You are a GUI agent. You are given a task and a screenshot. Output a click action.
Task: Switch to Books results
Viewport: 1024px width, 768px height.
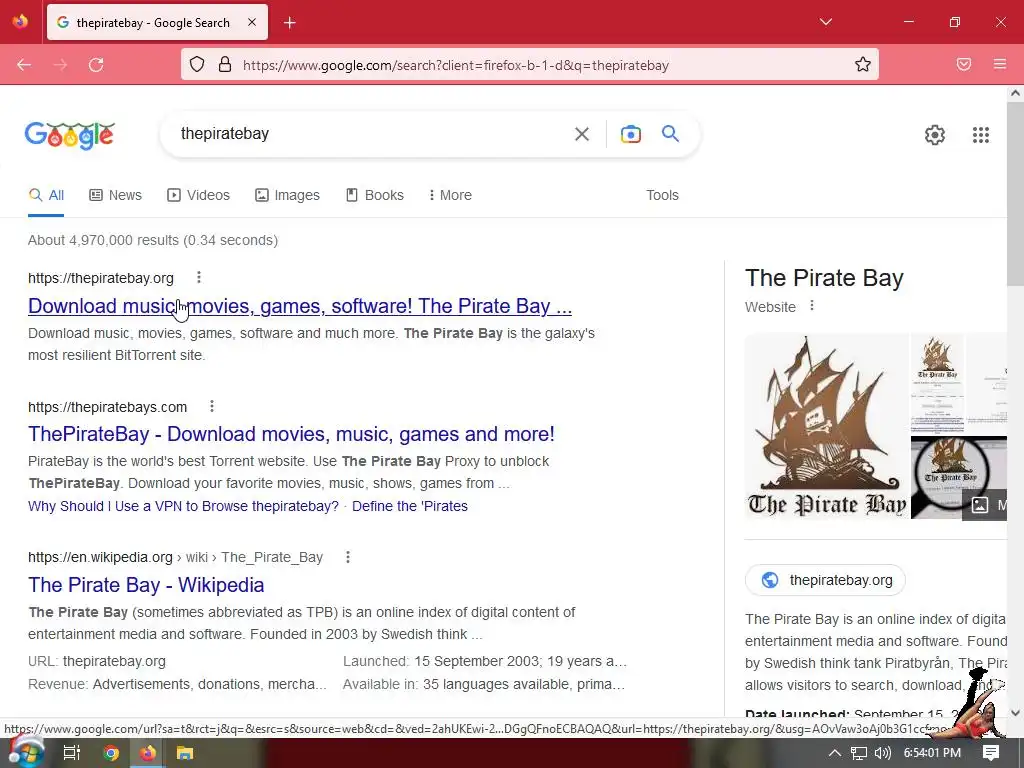tap(375, 195)
